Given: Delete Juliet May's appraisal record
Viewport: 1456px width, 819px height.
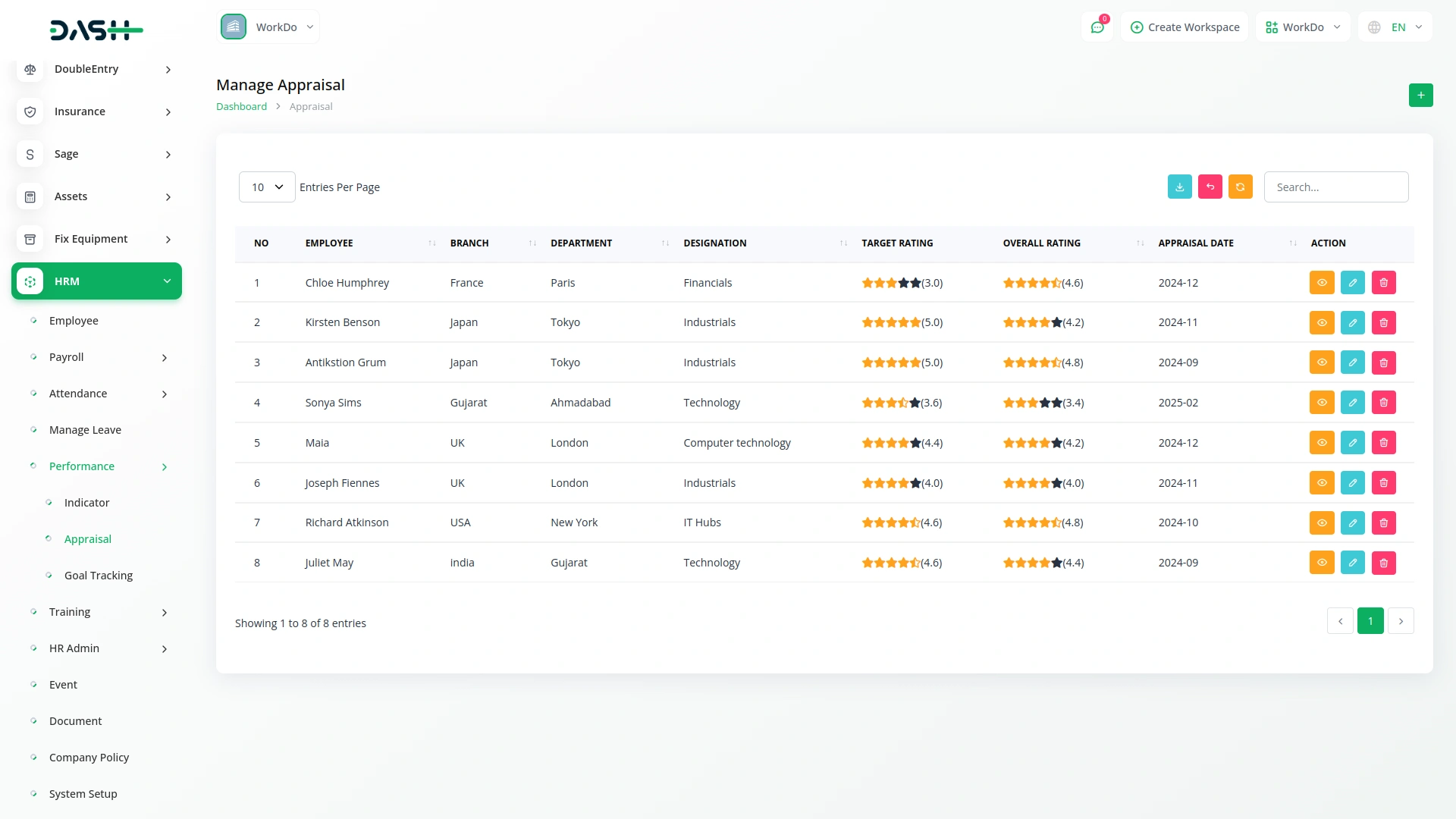Looking at the screenshot, I should click(1383, 563).
